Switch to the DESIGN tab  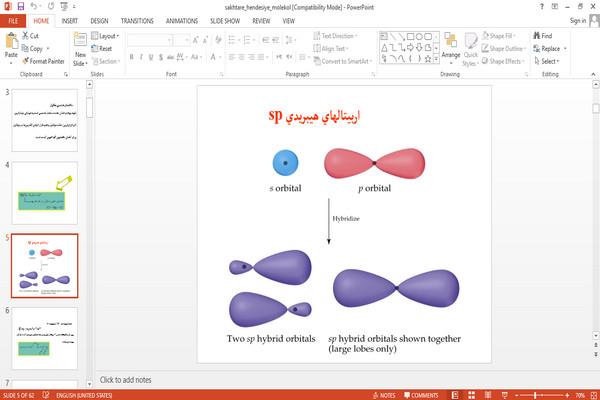coord(99,21)
